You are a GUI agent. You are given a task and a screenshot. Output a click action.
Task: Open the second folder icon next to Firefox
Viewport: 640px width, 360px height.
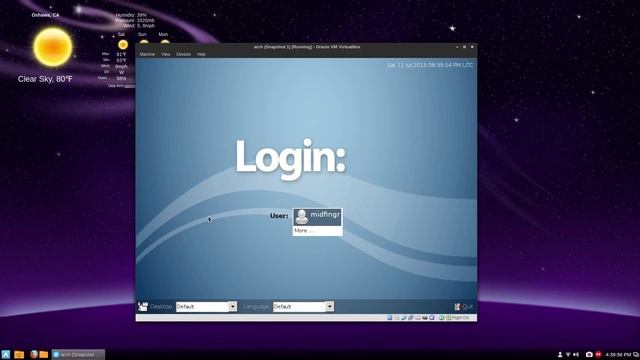click(44, 354)
